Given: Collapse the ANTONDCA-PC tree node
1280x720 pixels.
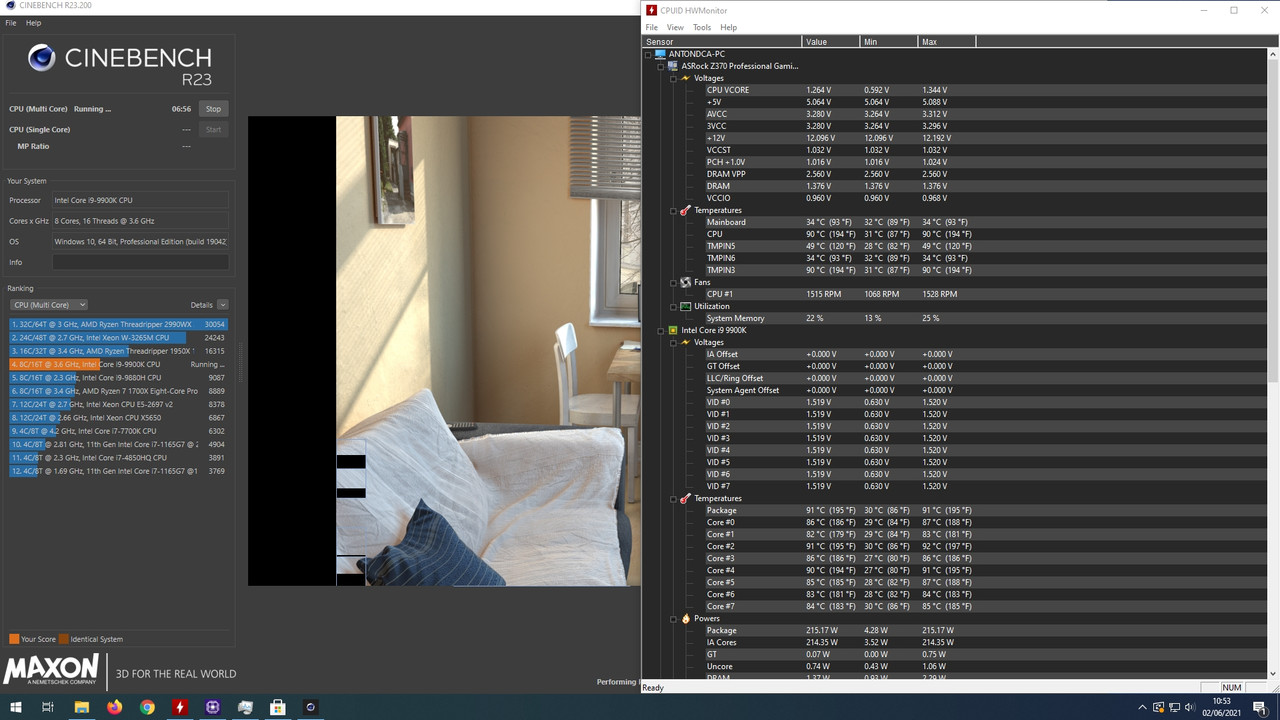Looking at the screenshot, I should click(649, 54).
